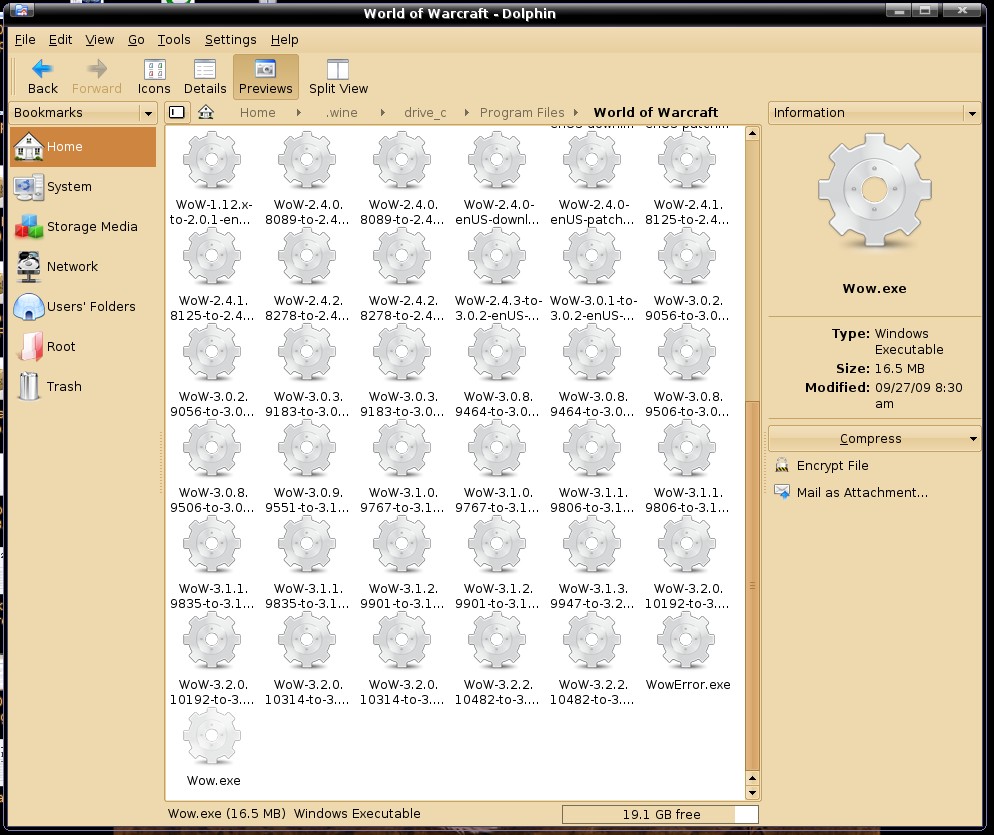Click the 16.5 MB size value in Information panel
This screenshot has width=994, height=835.
point(899,369)
